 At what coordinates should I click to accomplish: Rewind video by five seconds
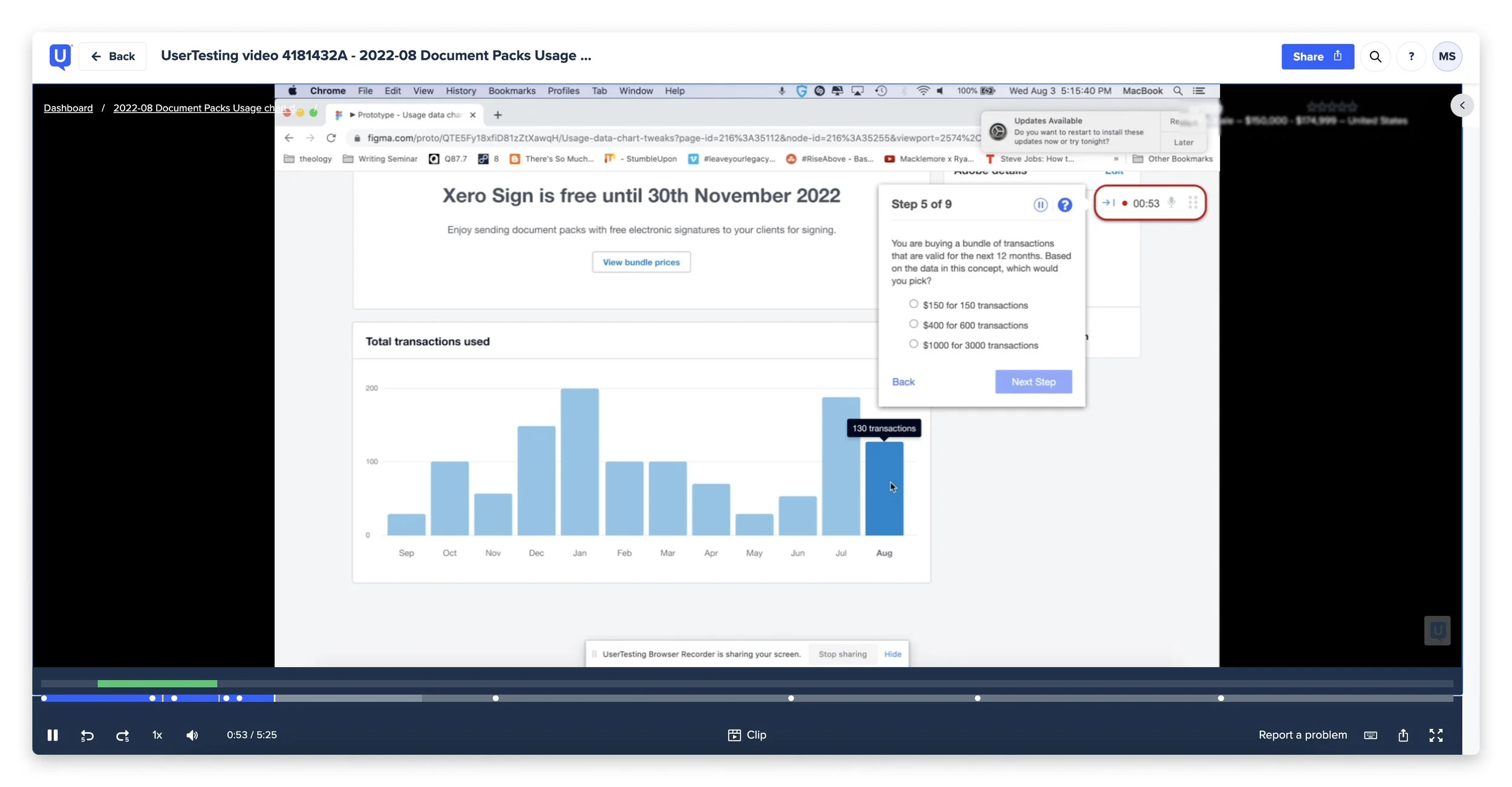87,735
